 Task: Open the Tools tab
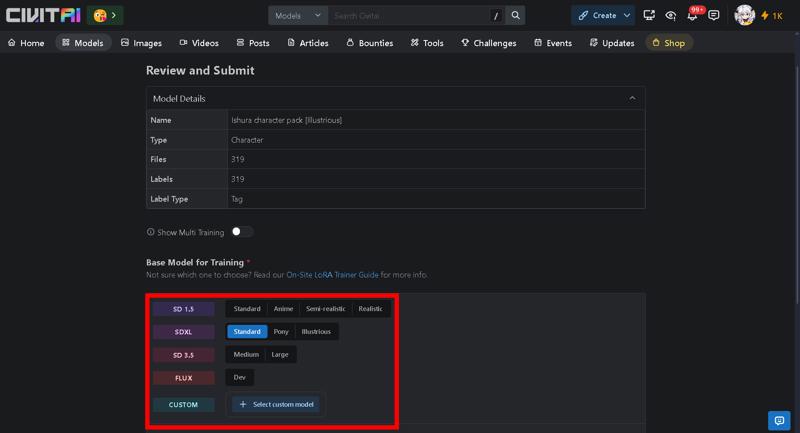click(x=427, y=43)
